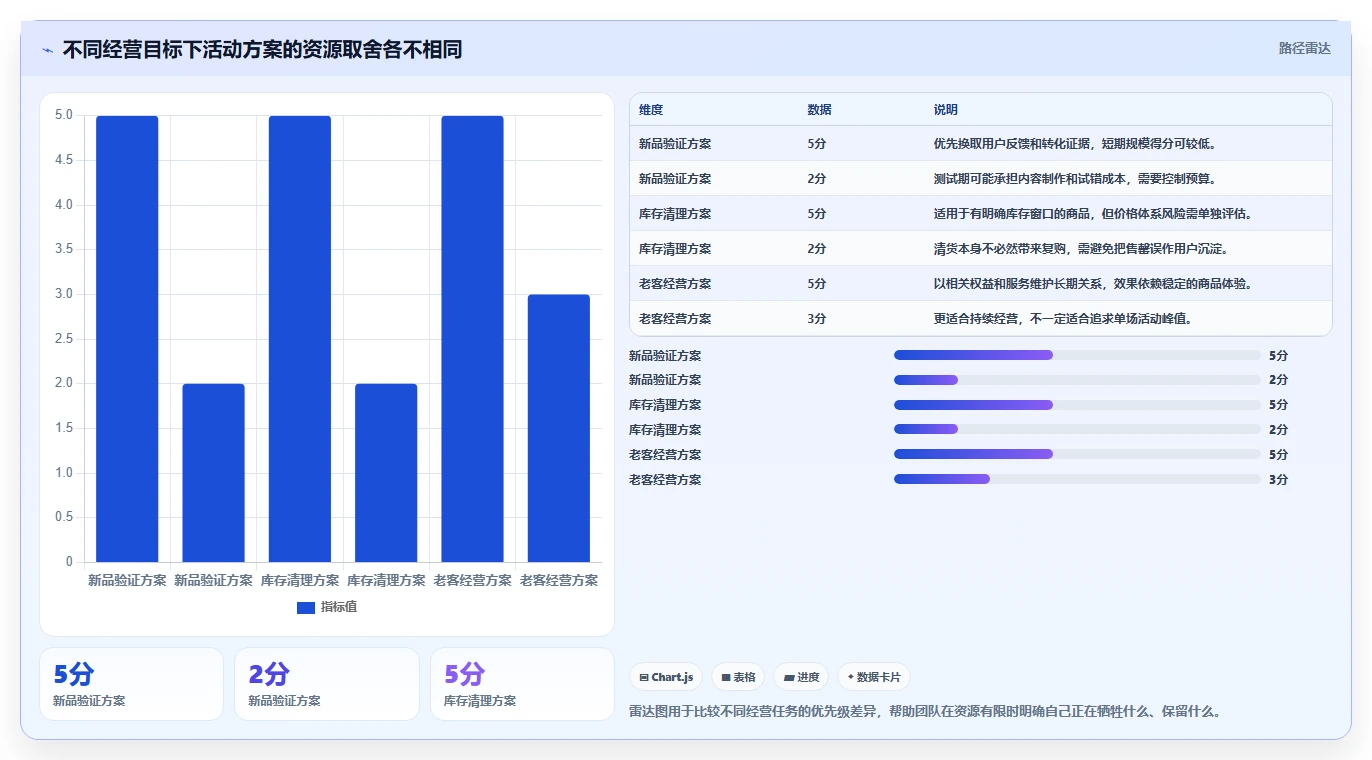Click the title 不同经营目标下活动方案的资源取舍各不相同
The image size is (1372, 760).
pos(262,50)
